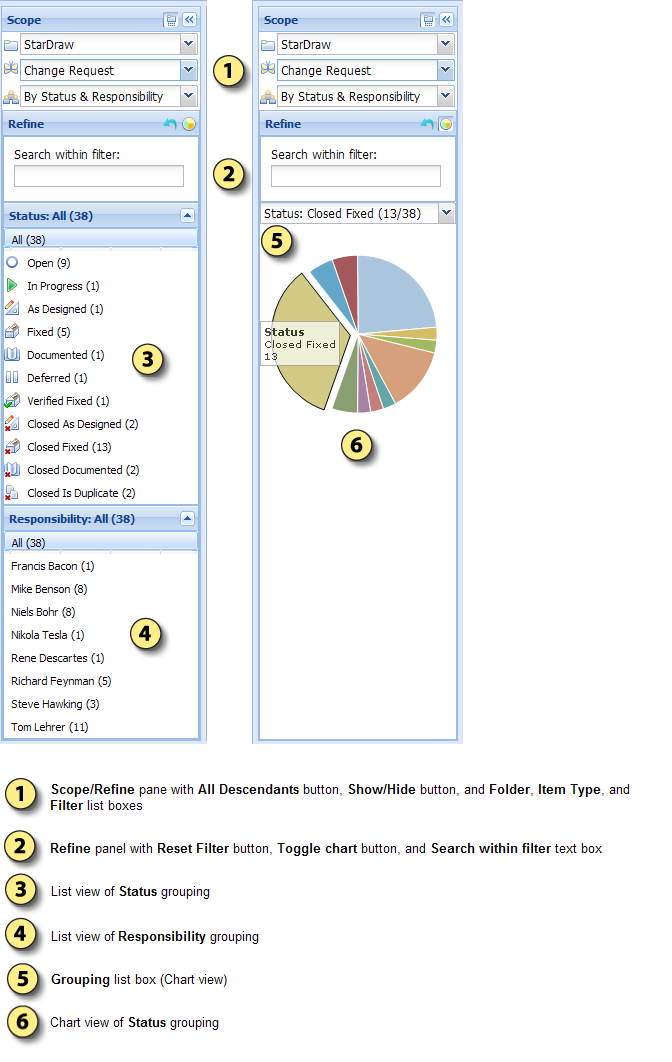Click the Closed Is Duplicate icon
The height and width of the screenshot is (1062, 672).
12,493
